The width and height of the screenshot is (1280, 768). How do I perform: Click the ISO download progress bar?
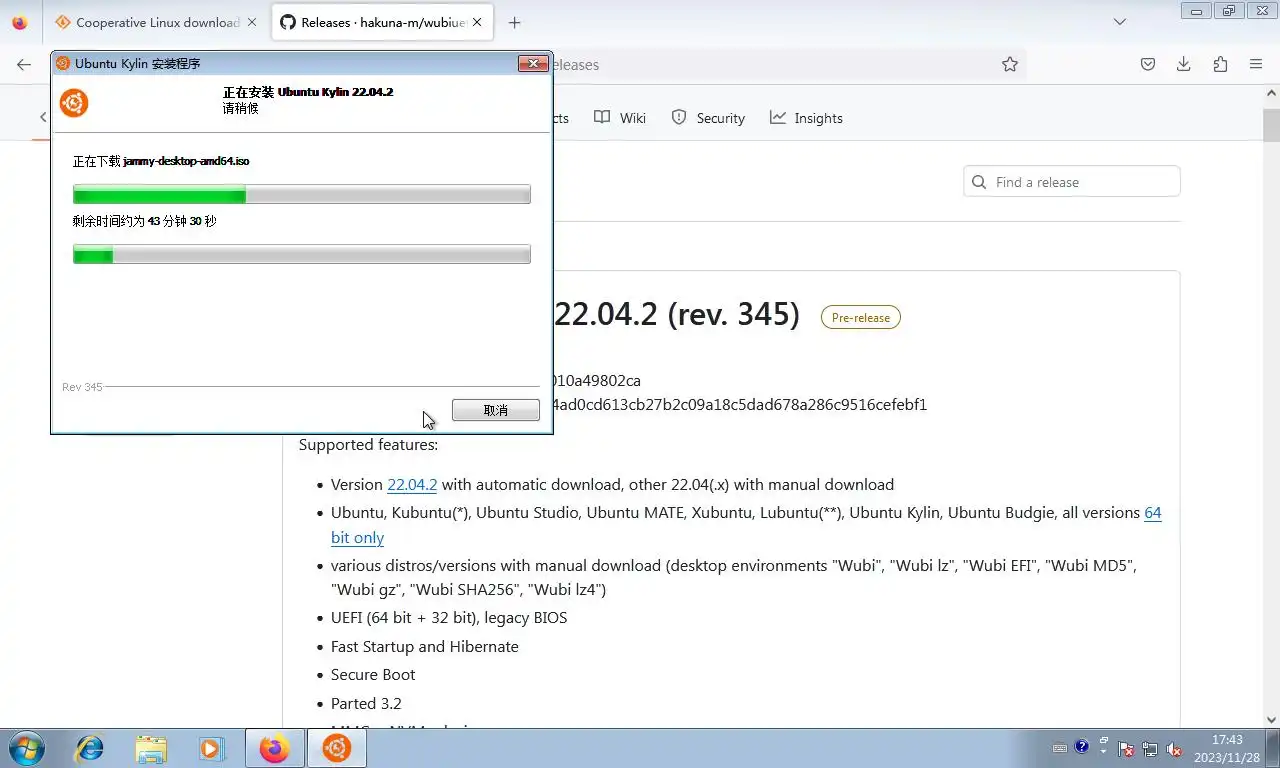[x=302, y=195]
